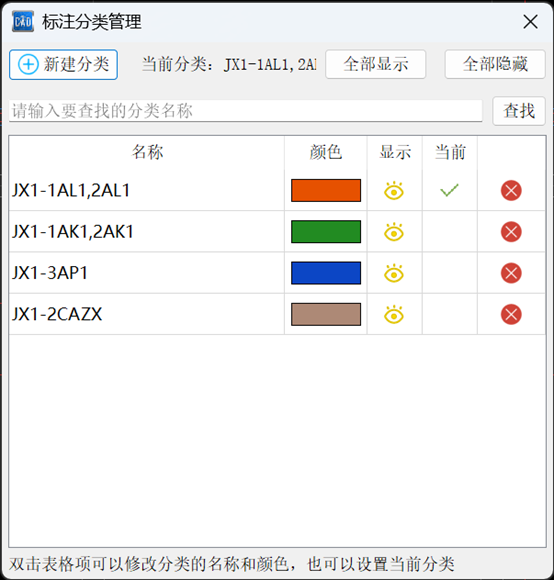Screen dimensions: 554x580
Task: Remove the JX1-3AP1 category via red X
Action: click(x=511, y=273)
